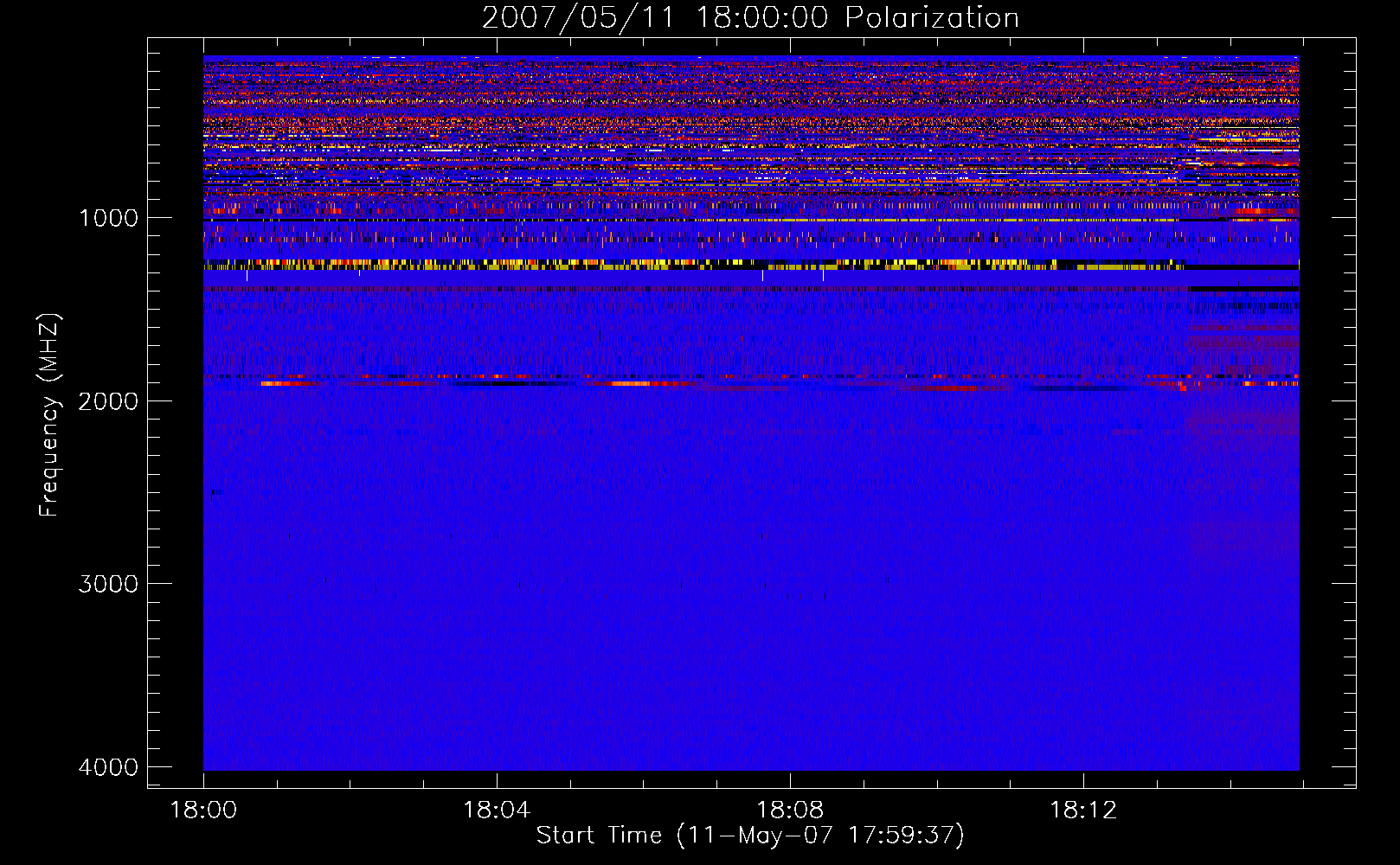Image resolution: width=1400 pixels, height=865 pixels.
Task: Click the 18:08 time tick label
Action: (790, 811)
